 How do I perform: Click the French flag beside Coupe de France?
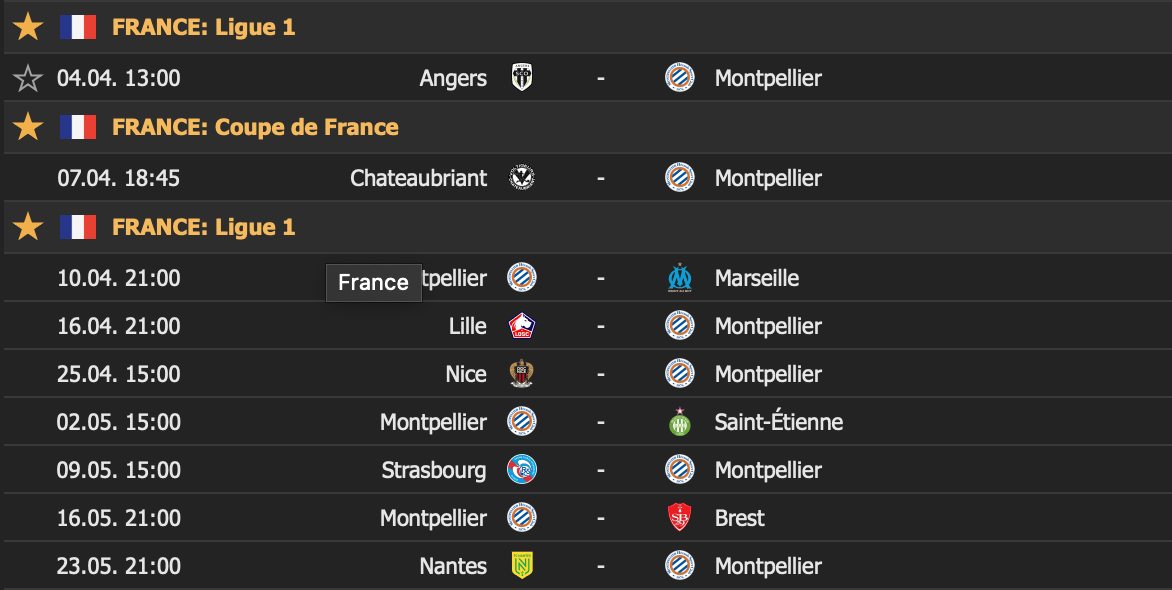(77, 127)
